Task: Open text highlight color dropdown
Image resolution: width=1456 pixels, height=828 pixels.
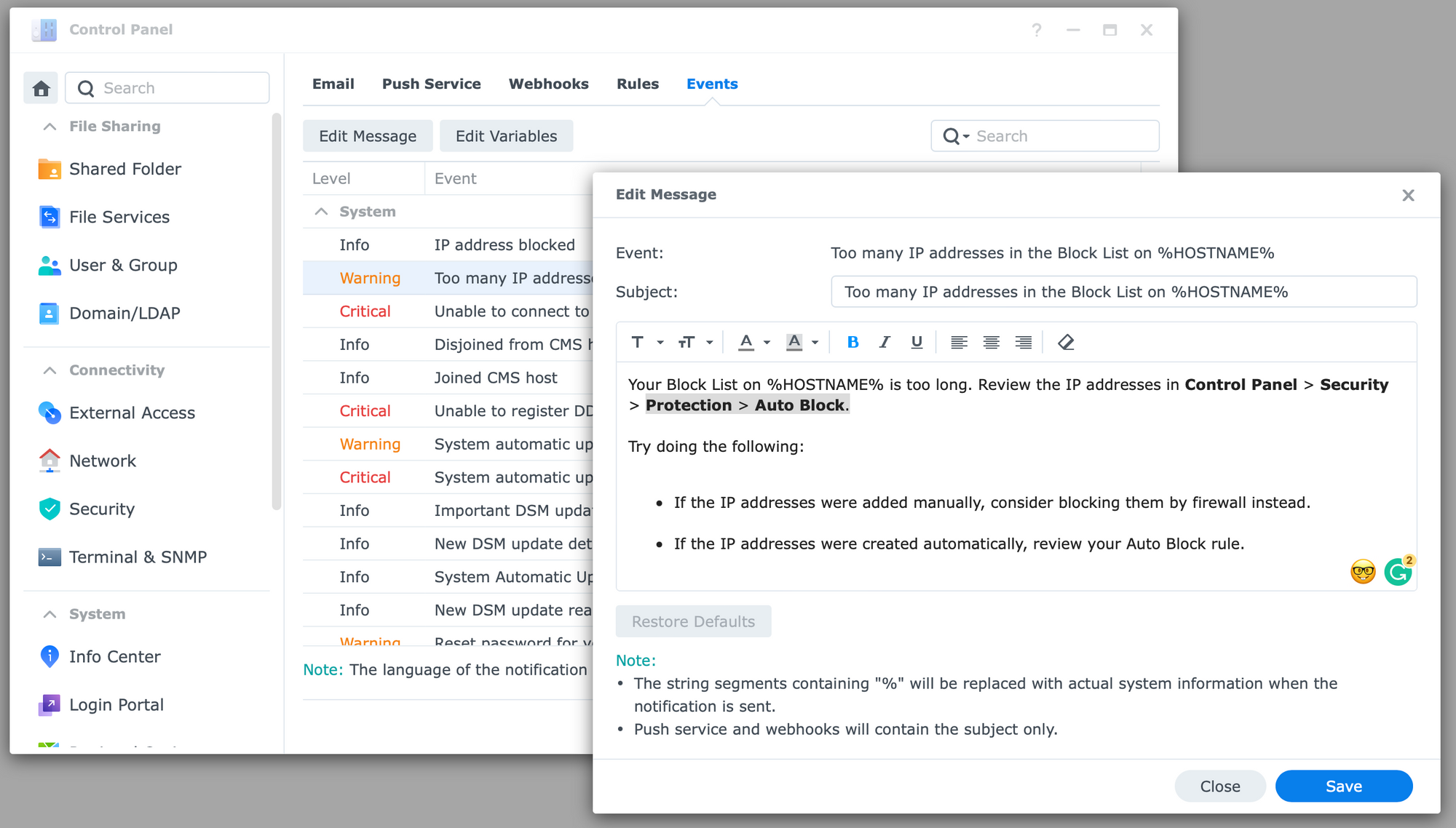Action: 802,342
